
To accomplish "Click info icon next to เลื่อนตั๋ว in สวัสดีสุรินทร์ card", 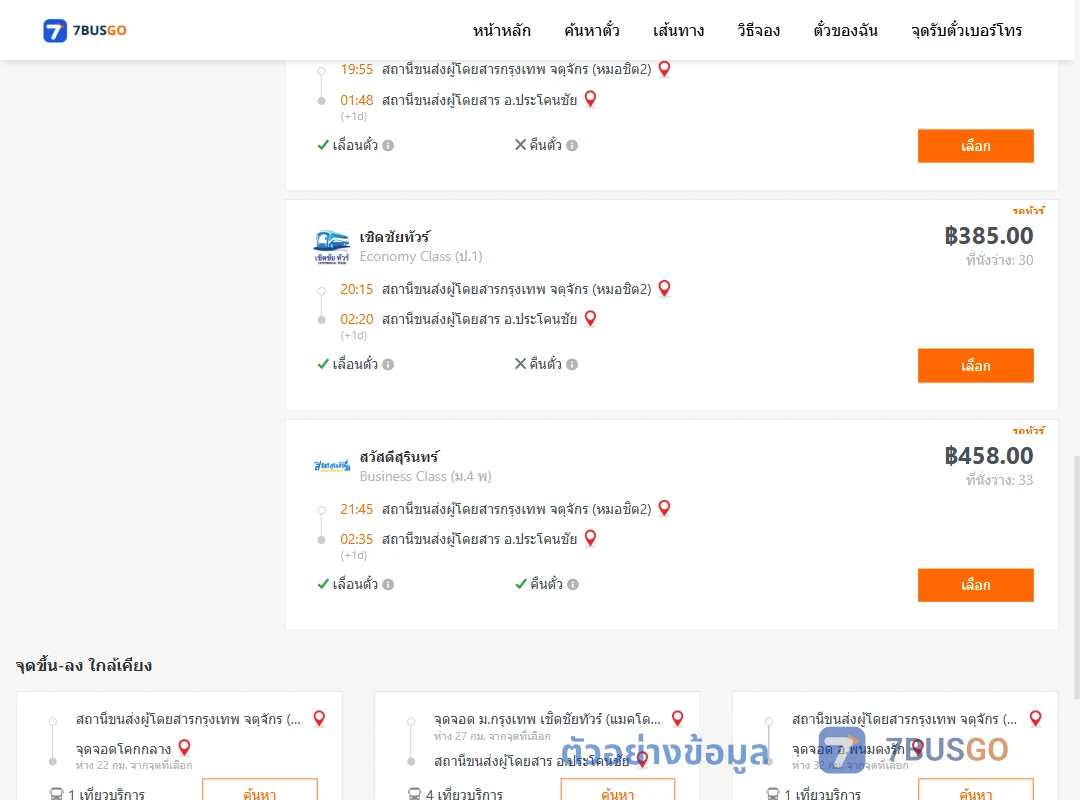I will pyautogui.click(x=388, y=584).
